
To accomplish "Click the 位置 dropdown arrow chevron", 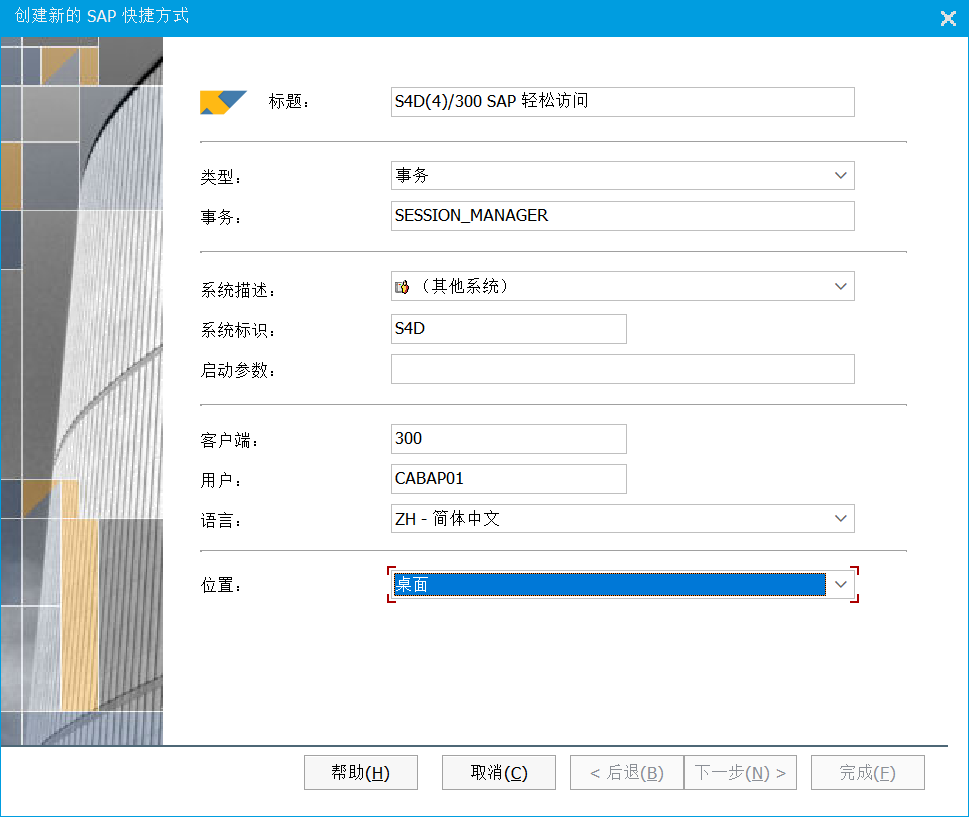I will (x=840, y=585).
